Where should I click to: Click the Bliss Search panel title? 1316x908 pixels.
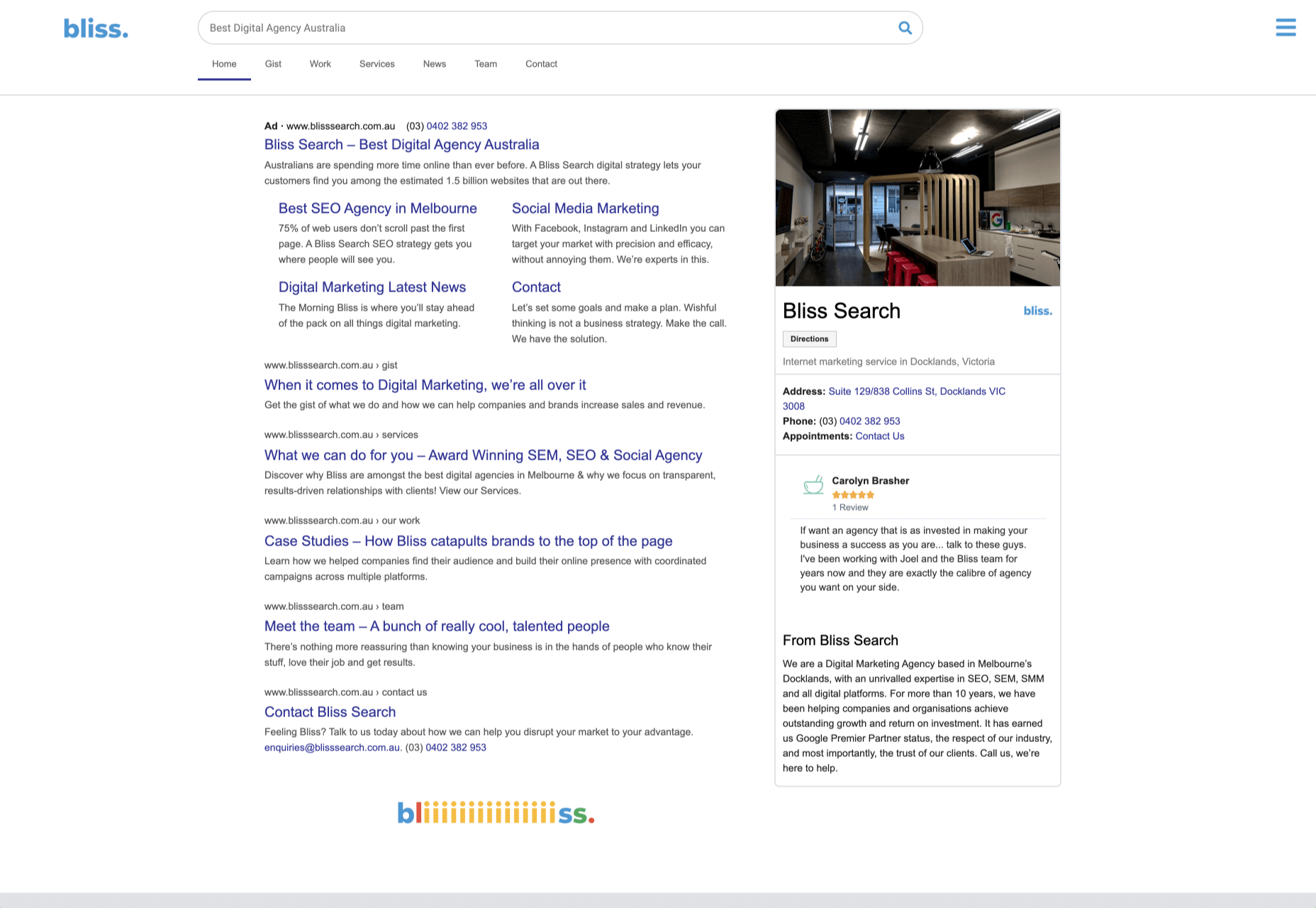click(842, 311)
